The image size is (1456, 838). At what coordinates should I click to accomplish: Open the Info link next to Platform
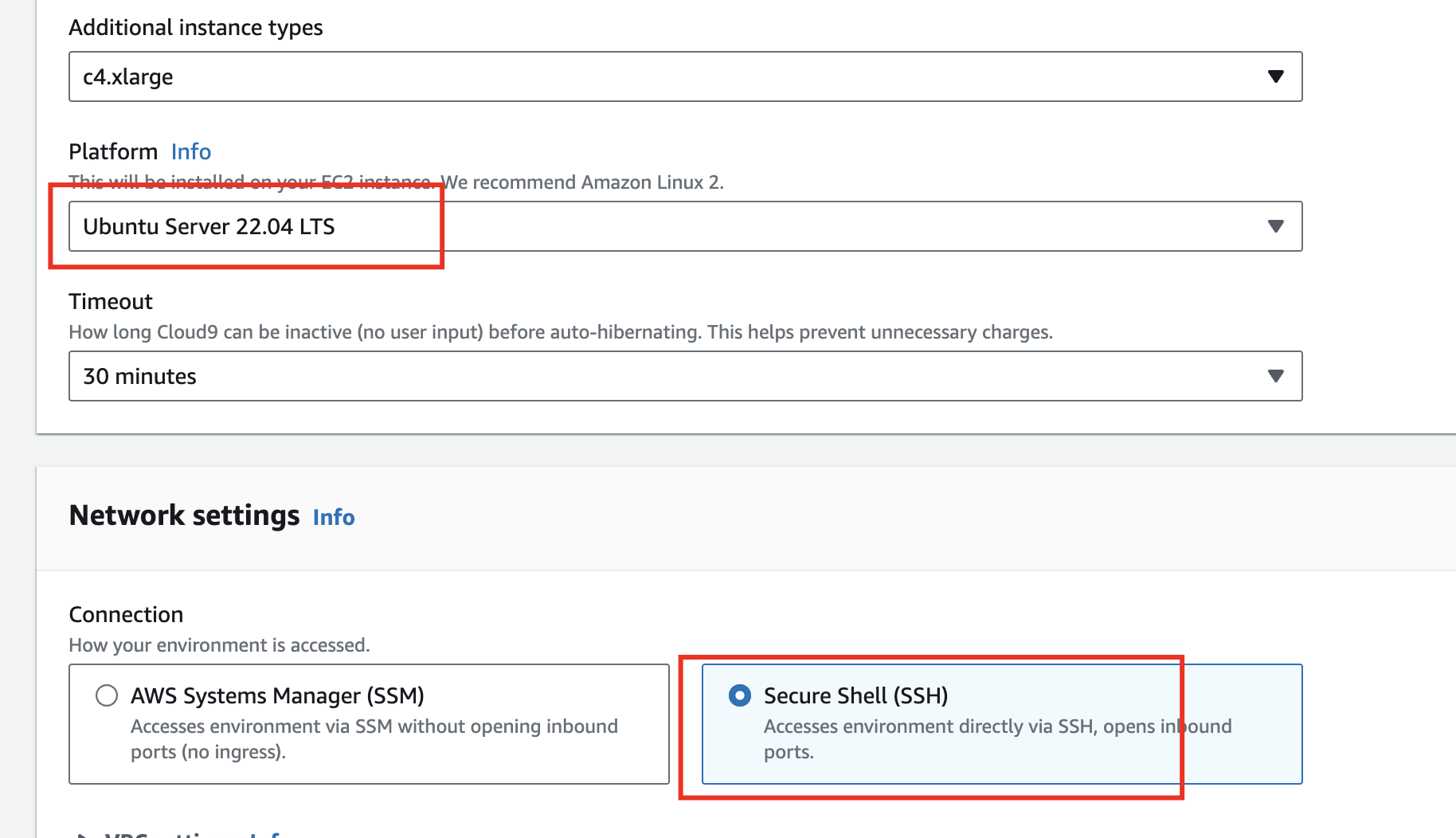click(191, 151)
